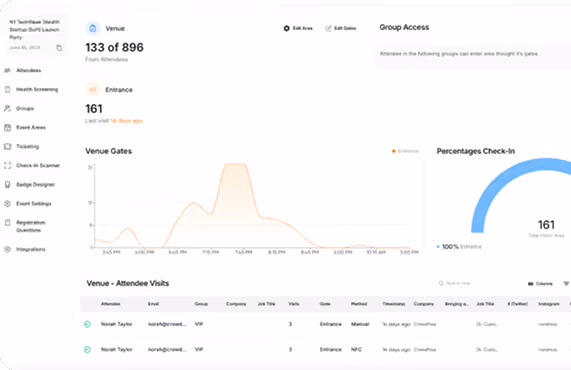Click the Venue - Attendee Visits heading
This screenshot has width=571, height=370.
pyautogui.click(x=128, y=283)
